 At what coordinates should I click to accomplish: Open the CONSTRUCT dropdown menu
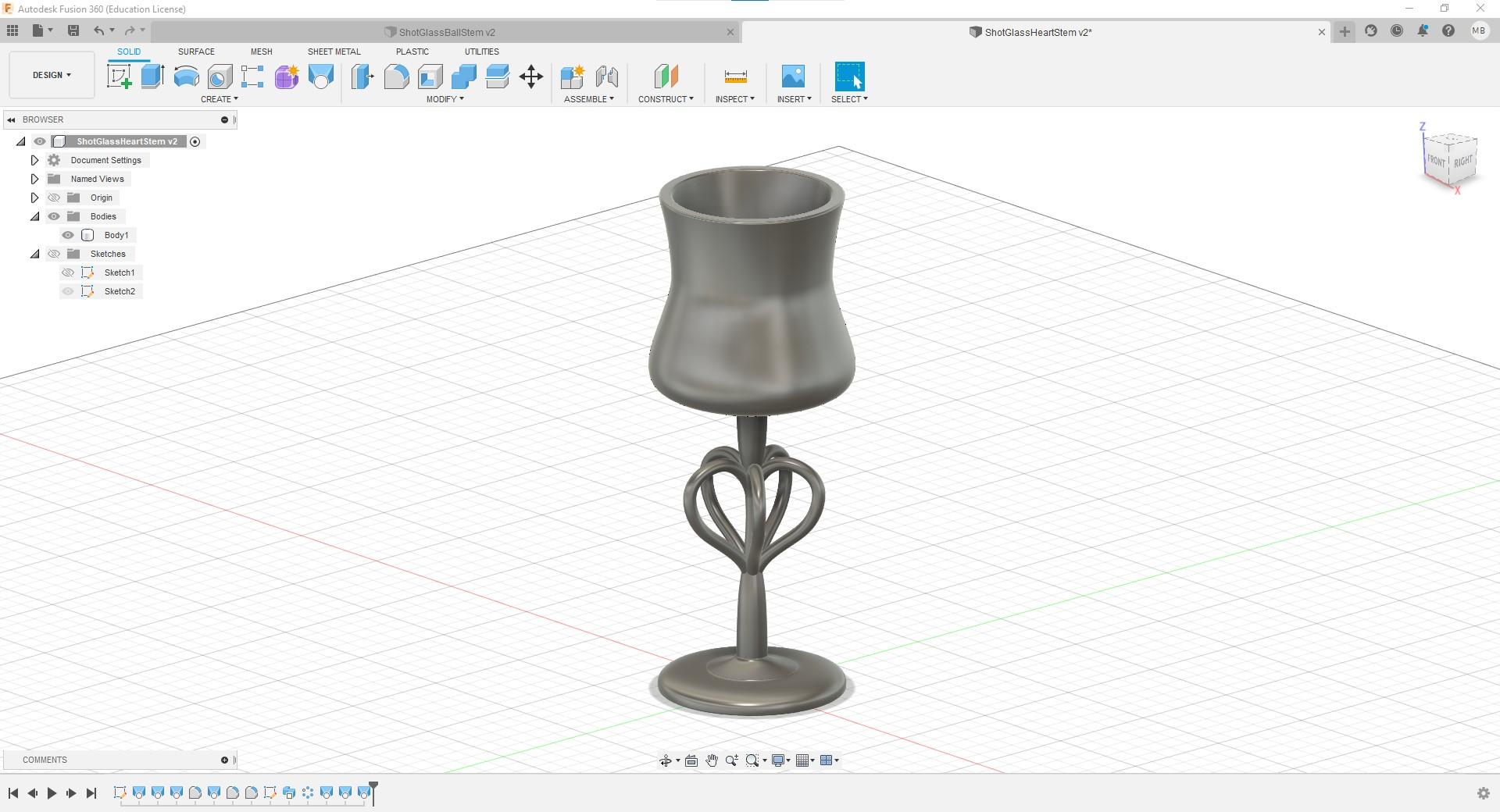pyautogui.click(x=666, y=99)
